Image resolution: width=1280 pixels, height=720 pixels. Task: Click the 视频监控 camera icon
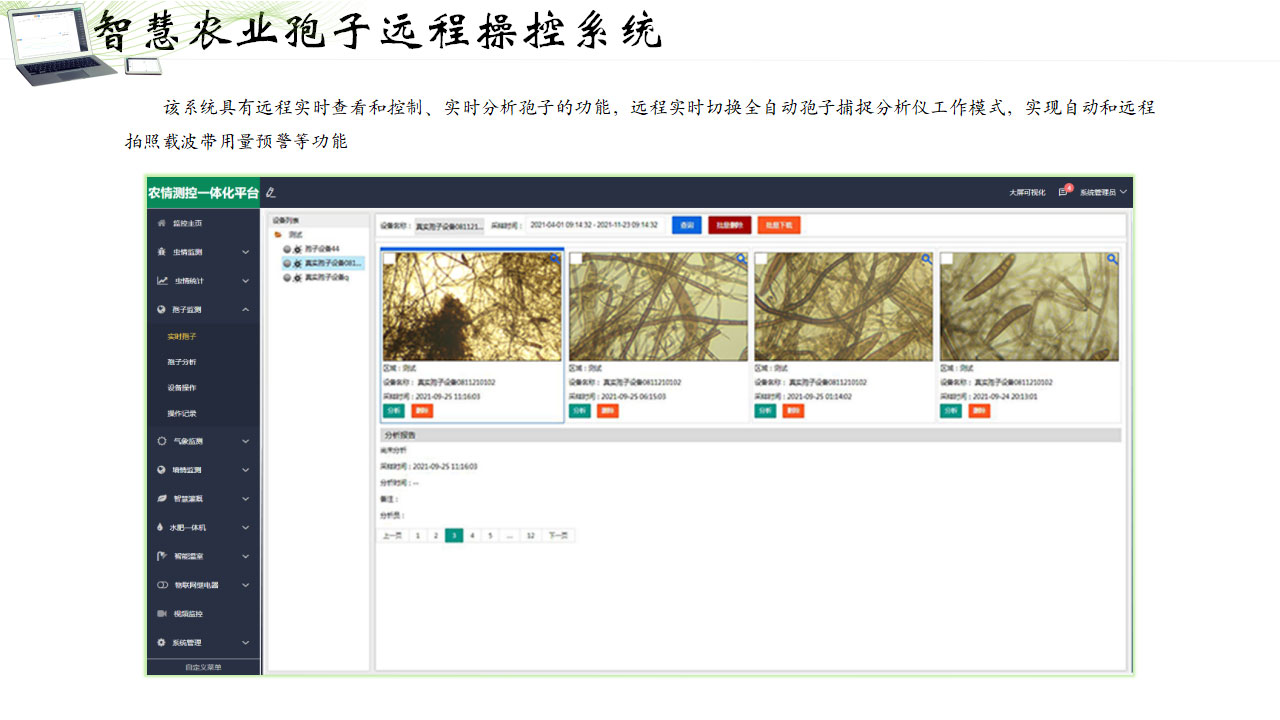[162, 613]
